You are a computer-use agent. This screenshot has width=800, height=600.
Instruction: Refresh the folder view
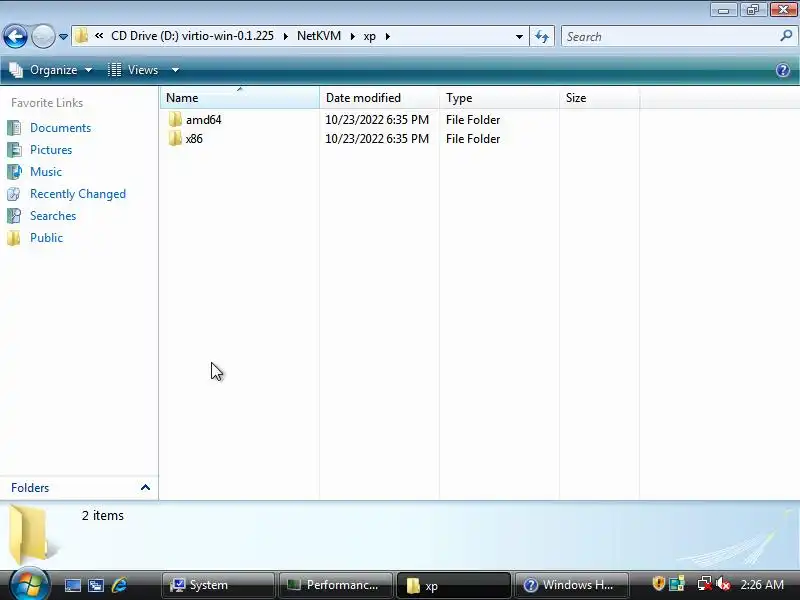(542, 37)
